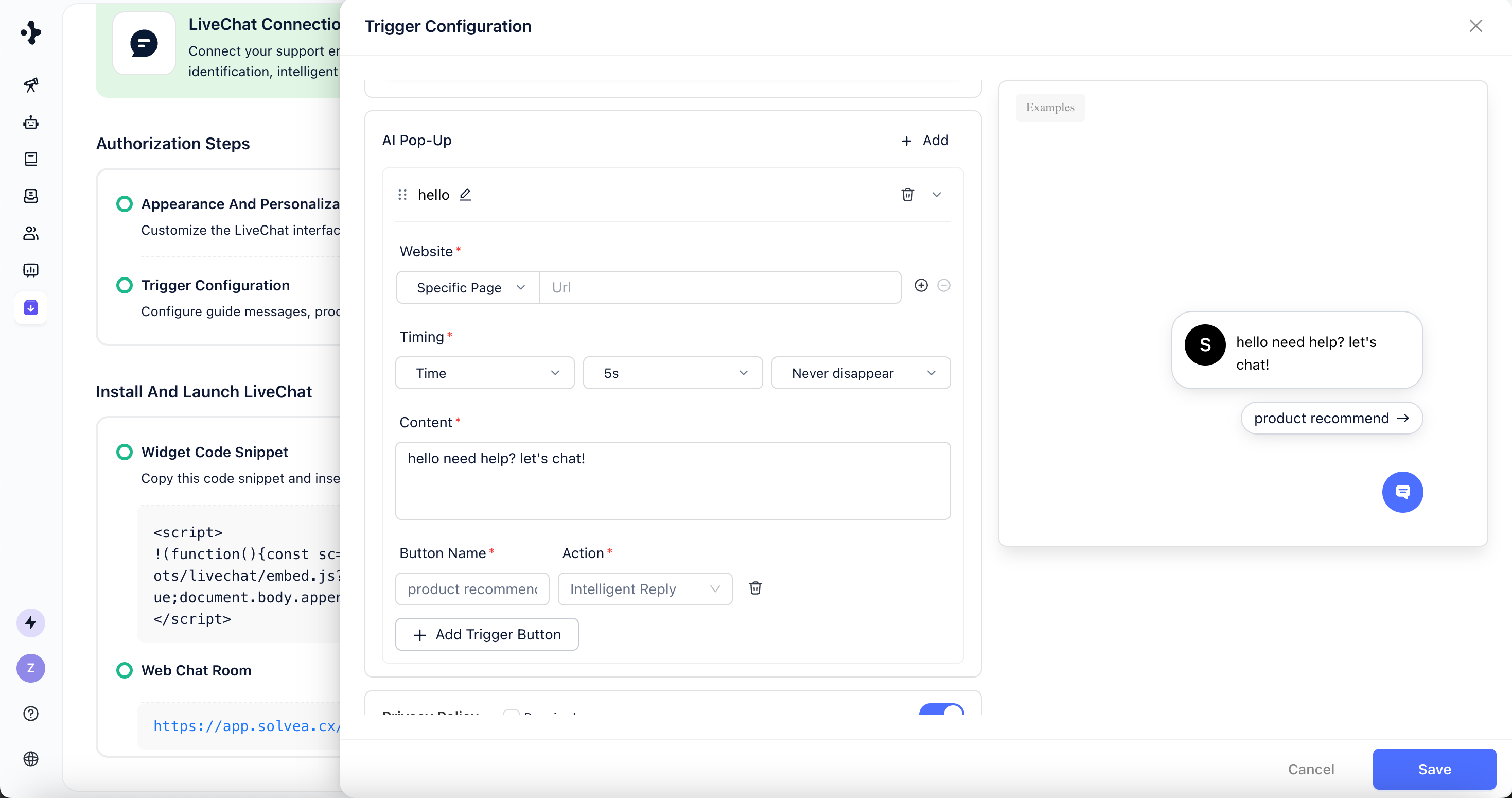The height and width of the screenshot is (798, 1512).
Task: Open the Intelligent Reply action dropdown
Action: (644, 588)
